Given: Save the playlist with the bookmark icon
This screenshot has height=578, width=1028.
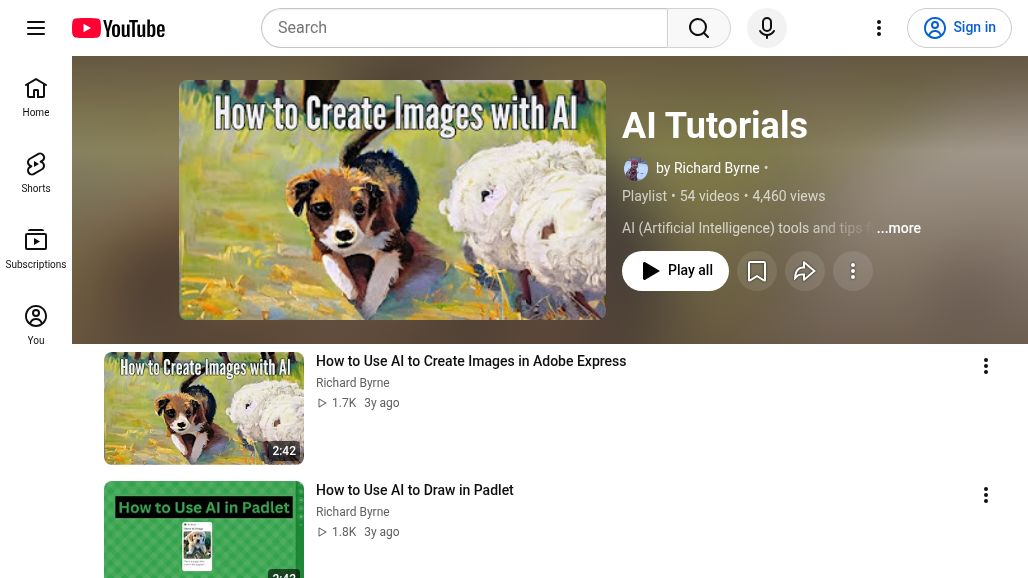Looking at the screenshot, I should (x=757, y=271).
